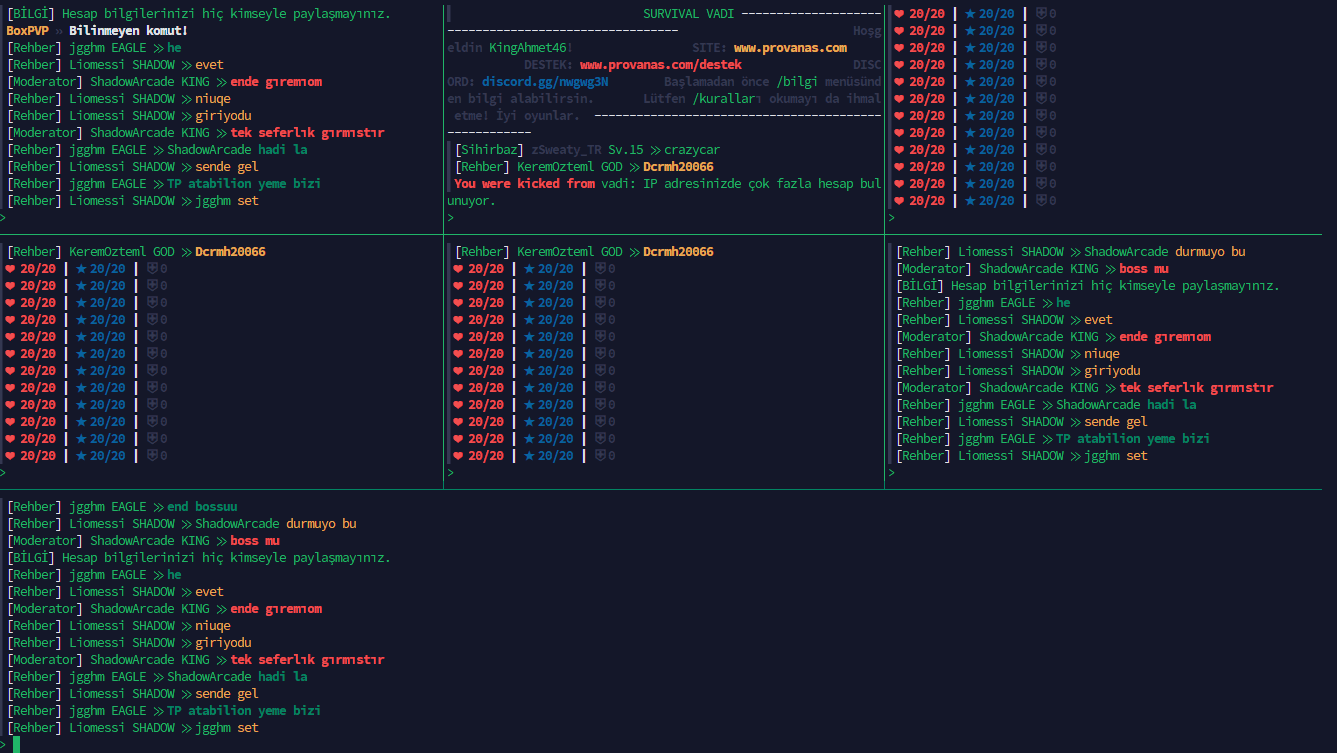Open the www.provanas.com/destek support link

(x=660, y=65)
